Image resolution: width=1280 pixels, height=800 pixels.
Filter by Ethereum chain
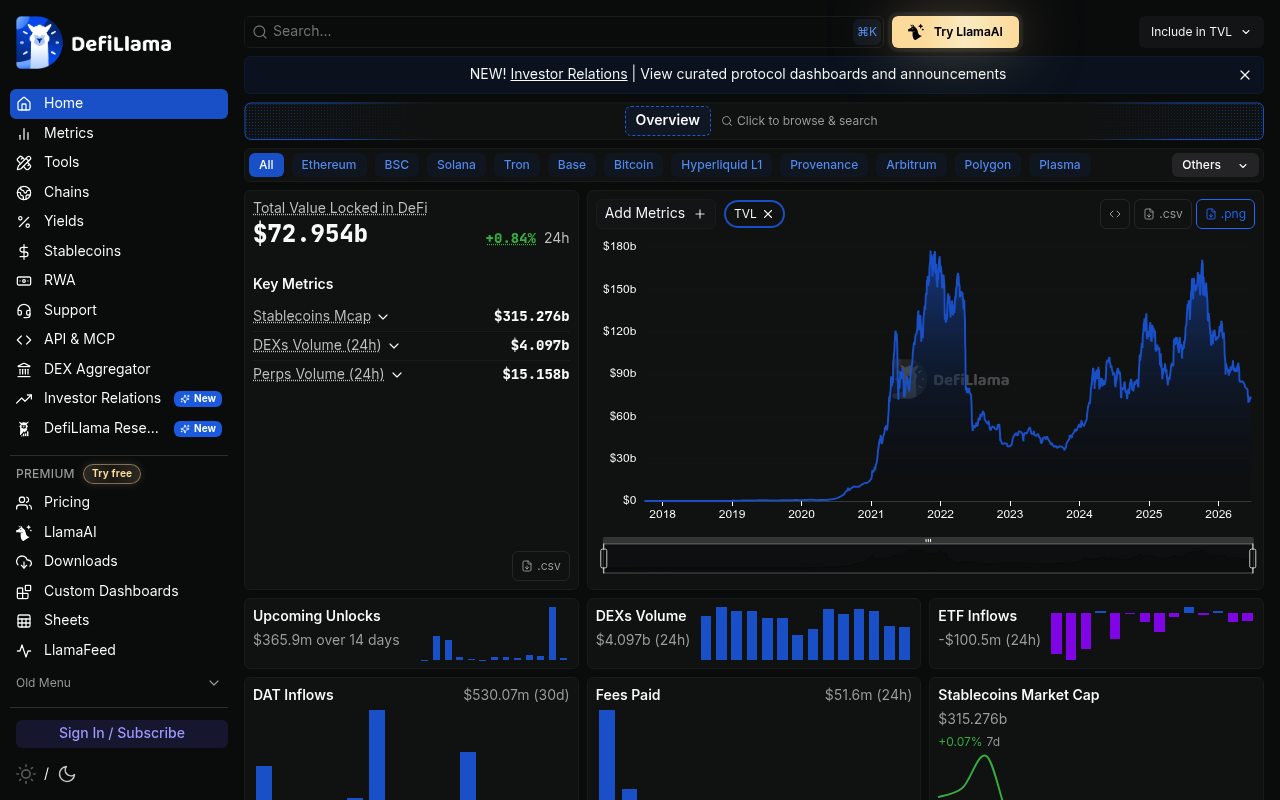(329, 165)
